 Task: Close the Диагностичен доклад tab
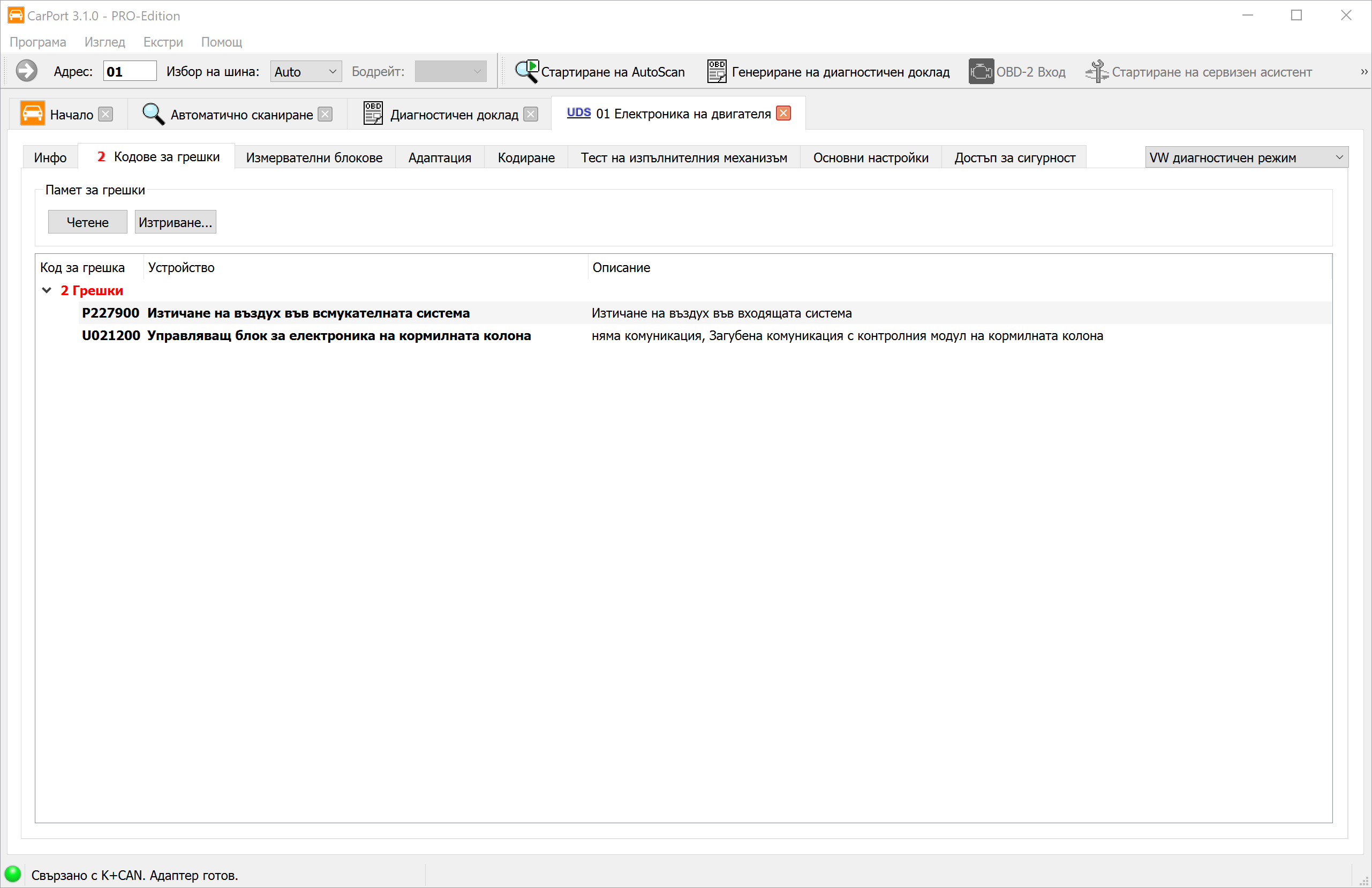click(531, 114)
